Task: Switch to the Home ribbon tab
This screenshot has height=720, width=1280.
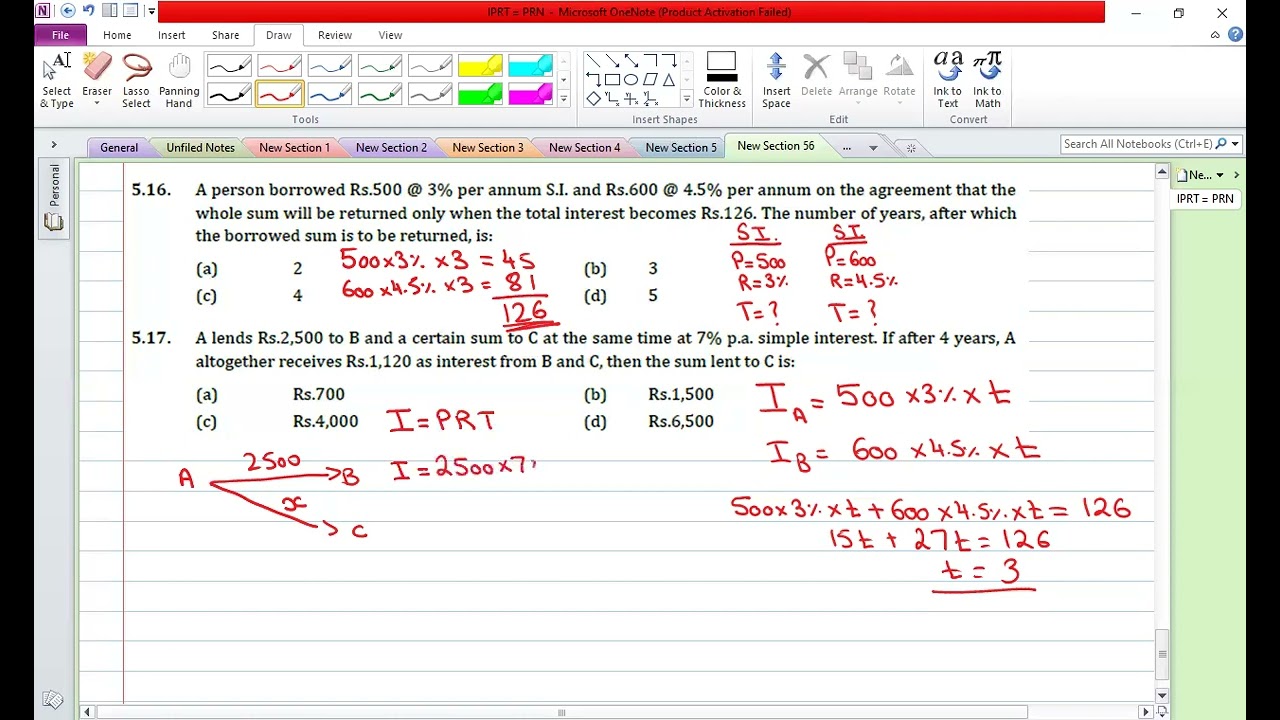Action: (x=117, y=35)
